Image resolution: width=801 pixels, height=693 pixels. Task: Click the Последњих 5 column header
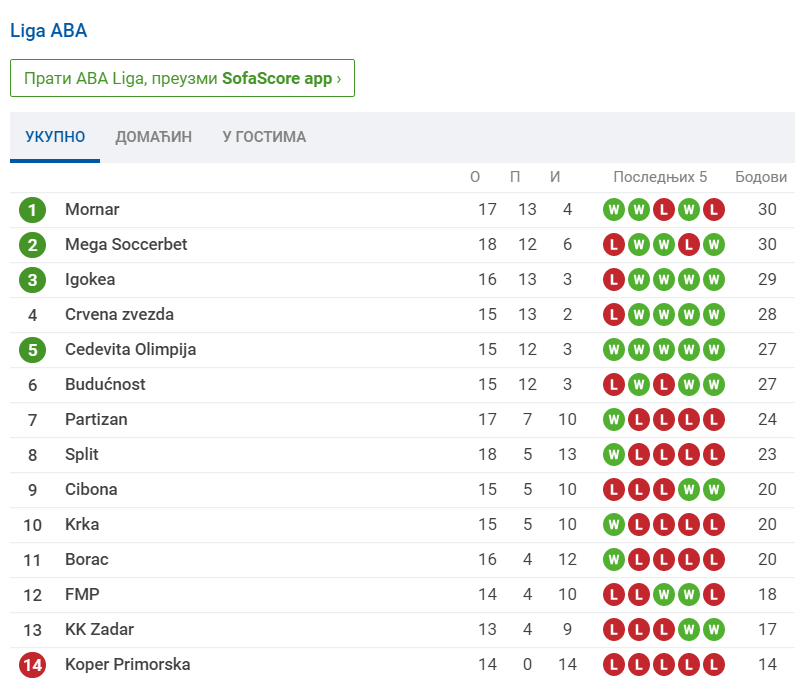coord(660,177)
